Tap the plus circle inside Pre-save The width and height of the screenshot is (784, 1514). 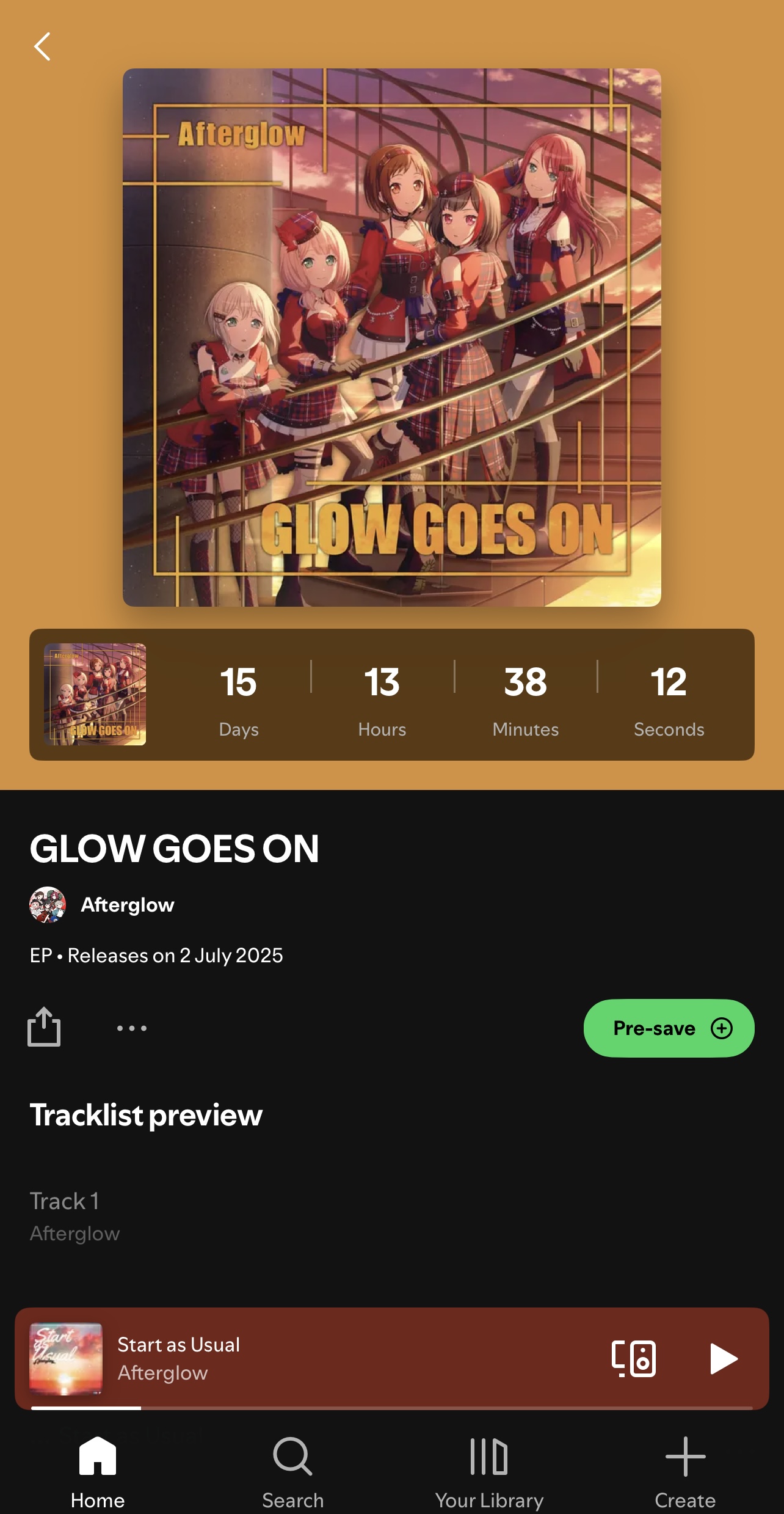click(x=722, y=1028)
